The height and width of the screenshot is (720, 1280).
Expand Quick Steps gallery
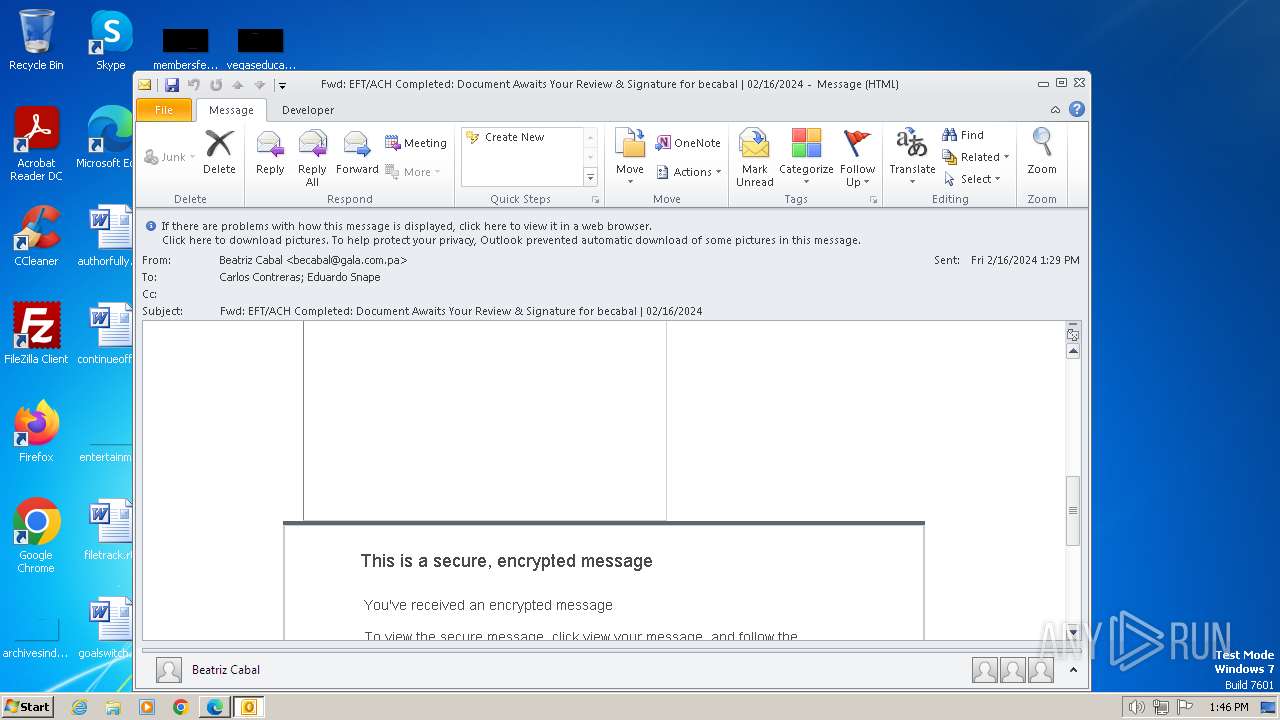[x=590, y=177]
